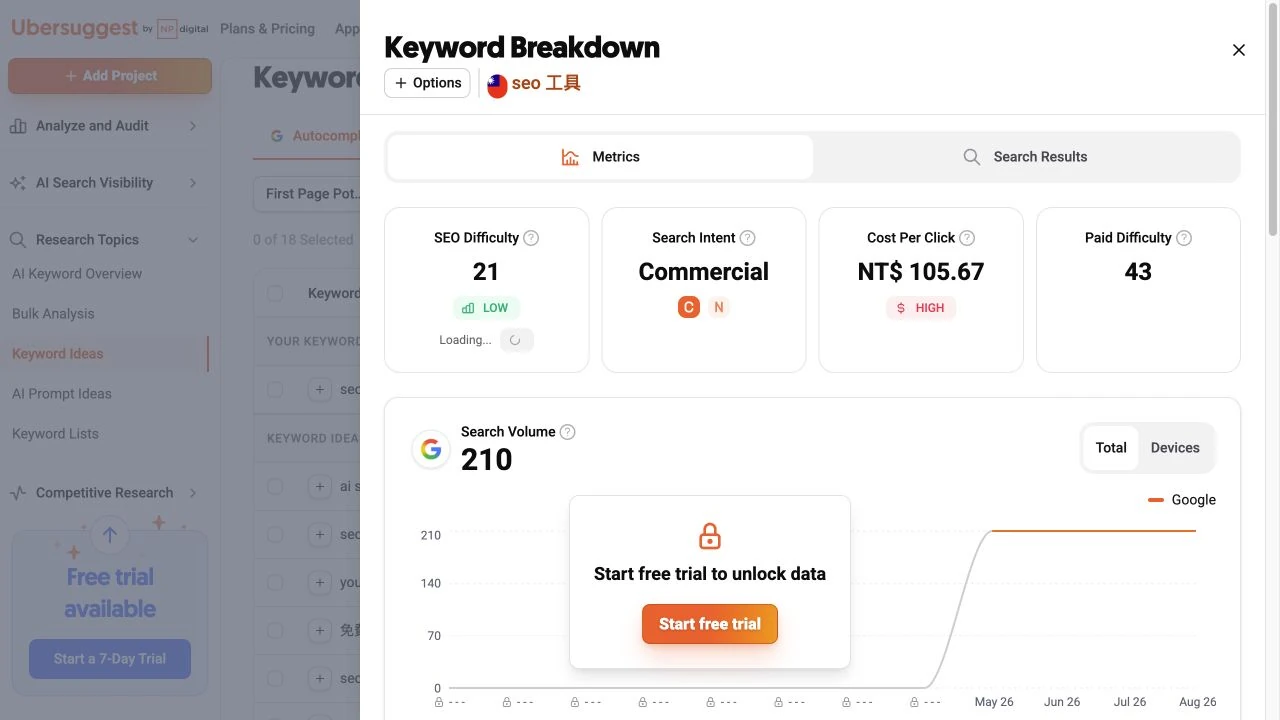Click plus icon on 'you' keyword row
This screenshot has height=720, width=1280.
[319, 582]
